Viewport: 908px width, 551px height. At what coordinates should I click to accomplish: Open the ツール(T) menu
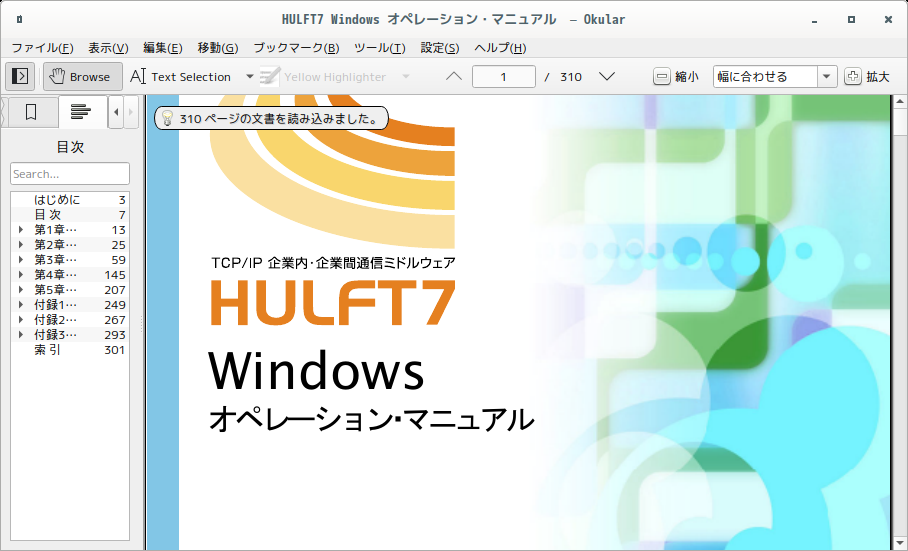[380, 48]
